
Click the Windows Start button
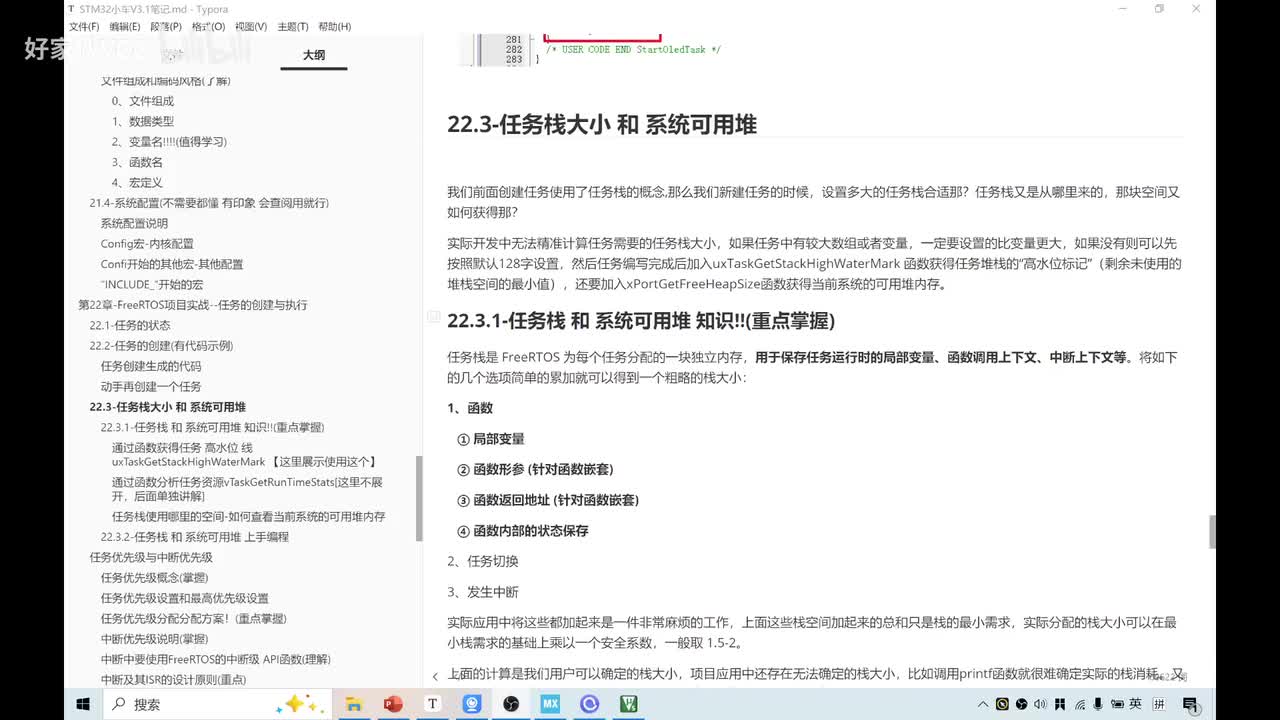coord(83,704)
